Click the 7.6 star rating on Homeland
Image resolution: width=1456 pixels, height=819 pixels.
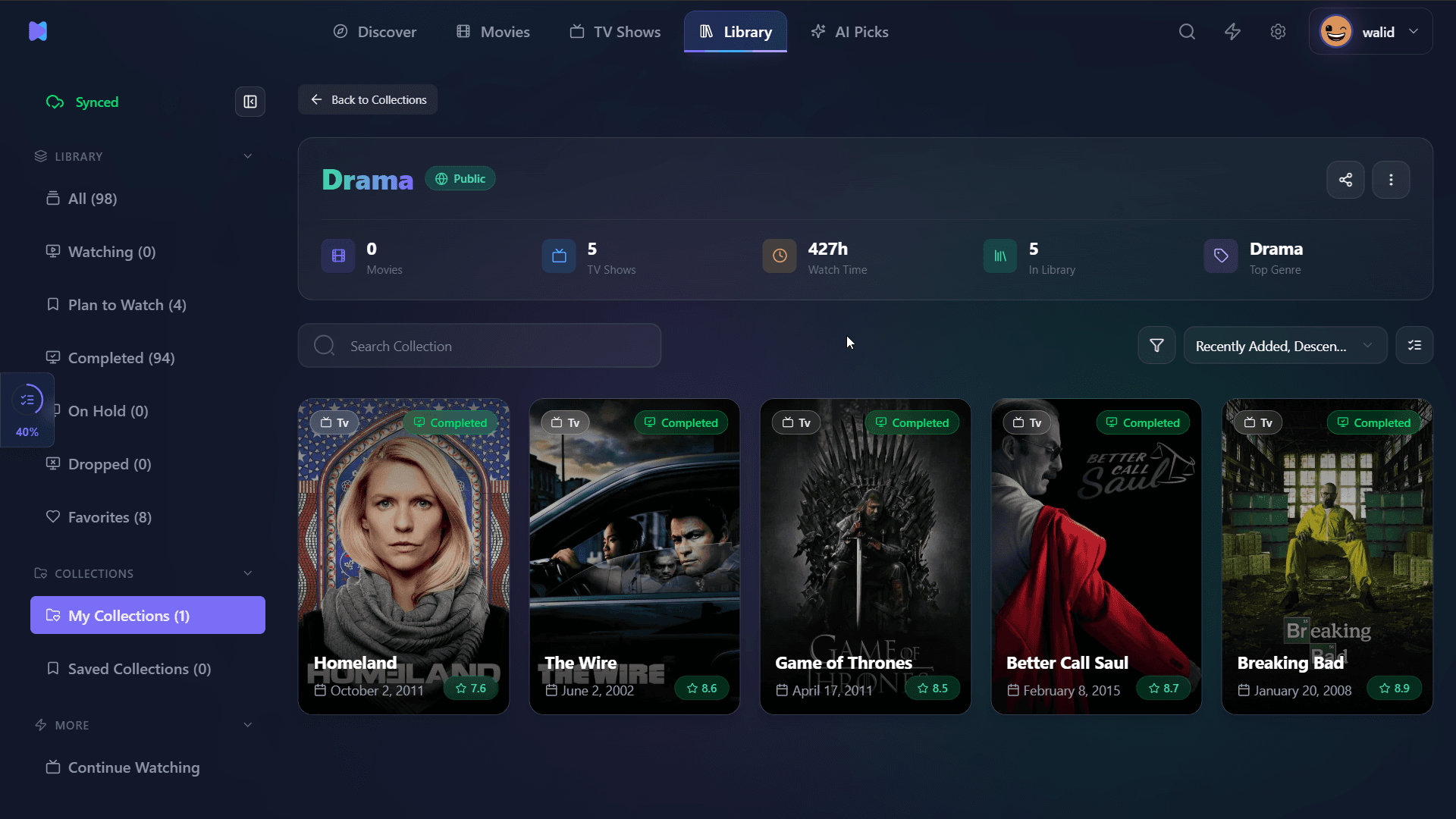click(471, 689)
